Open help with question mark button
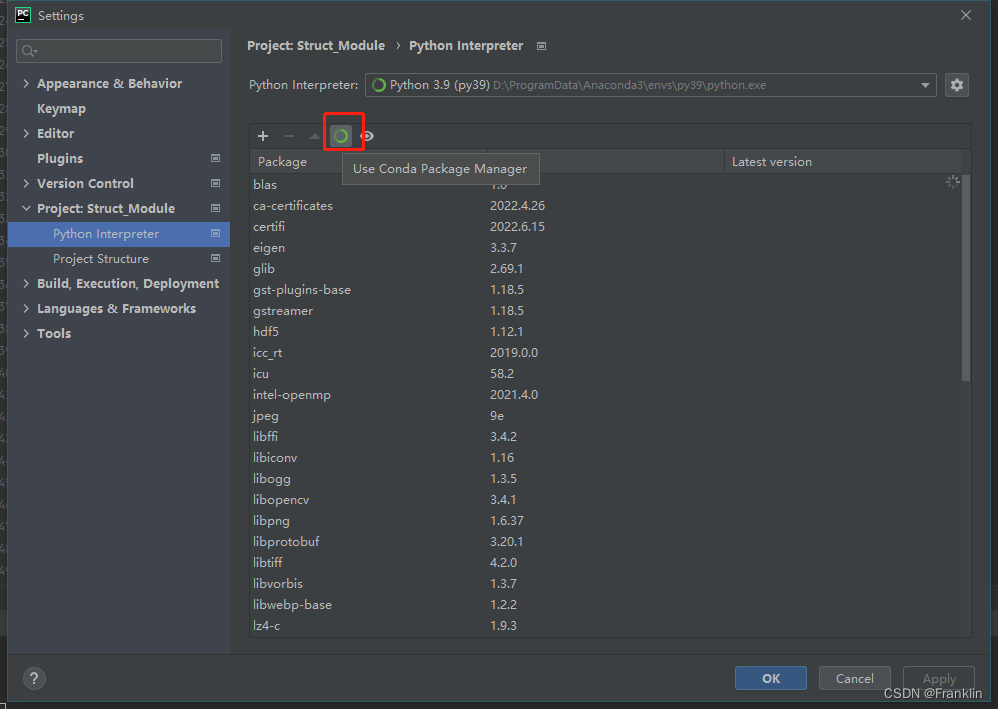Viewport: 998px width, 709px height. coord(34,678)
